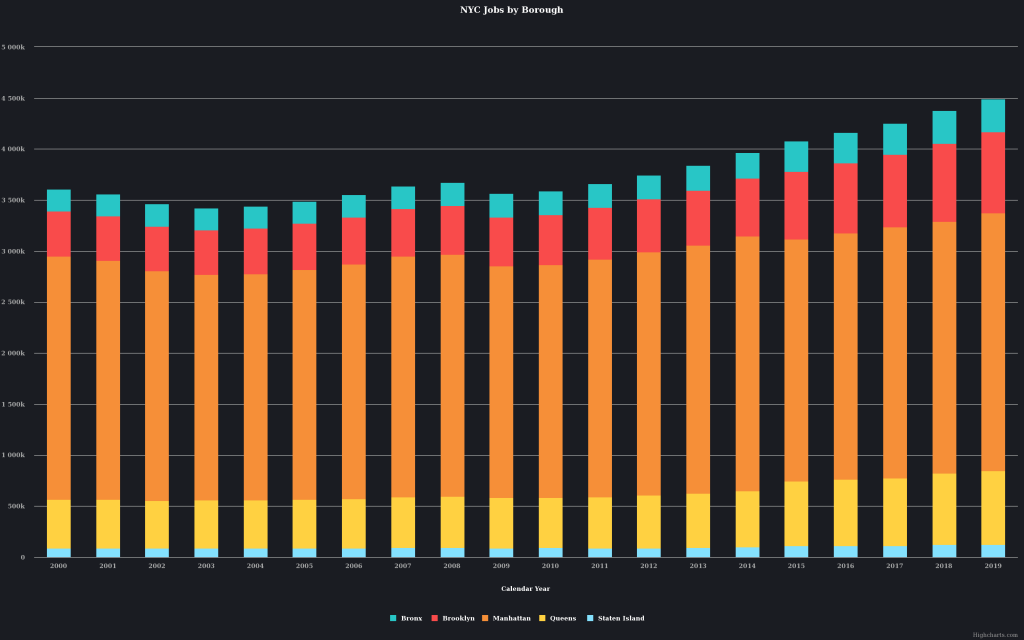This screenshot has height=640, width=1024.
Task: Select the Brooklyn segment of the 2001 bar
Action: [108, 238]
